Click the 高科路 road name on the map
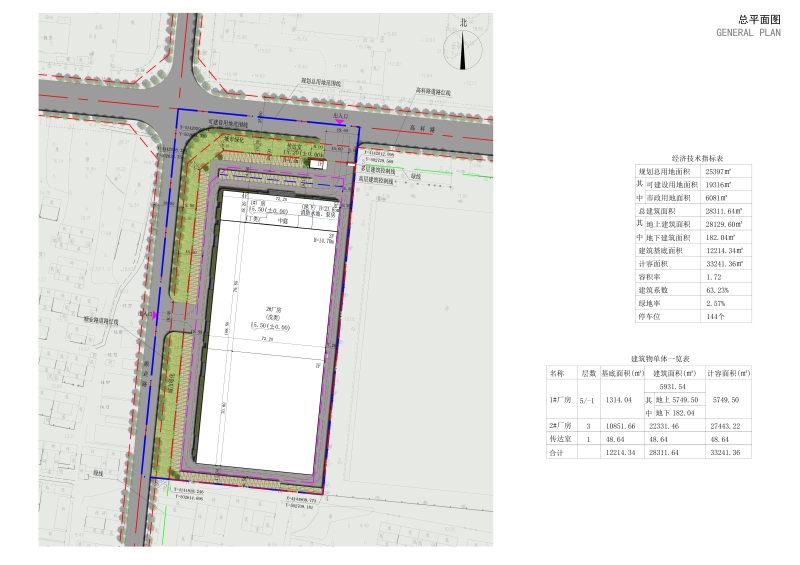This screenshot has height=565, width=800. coord(421,130)
